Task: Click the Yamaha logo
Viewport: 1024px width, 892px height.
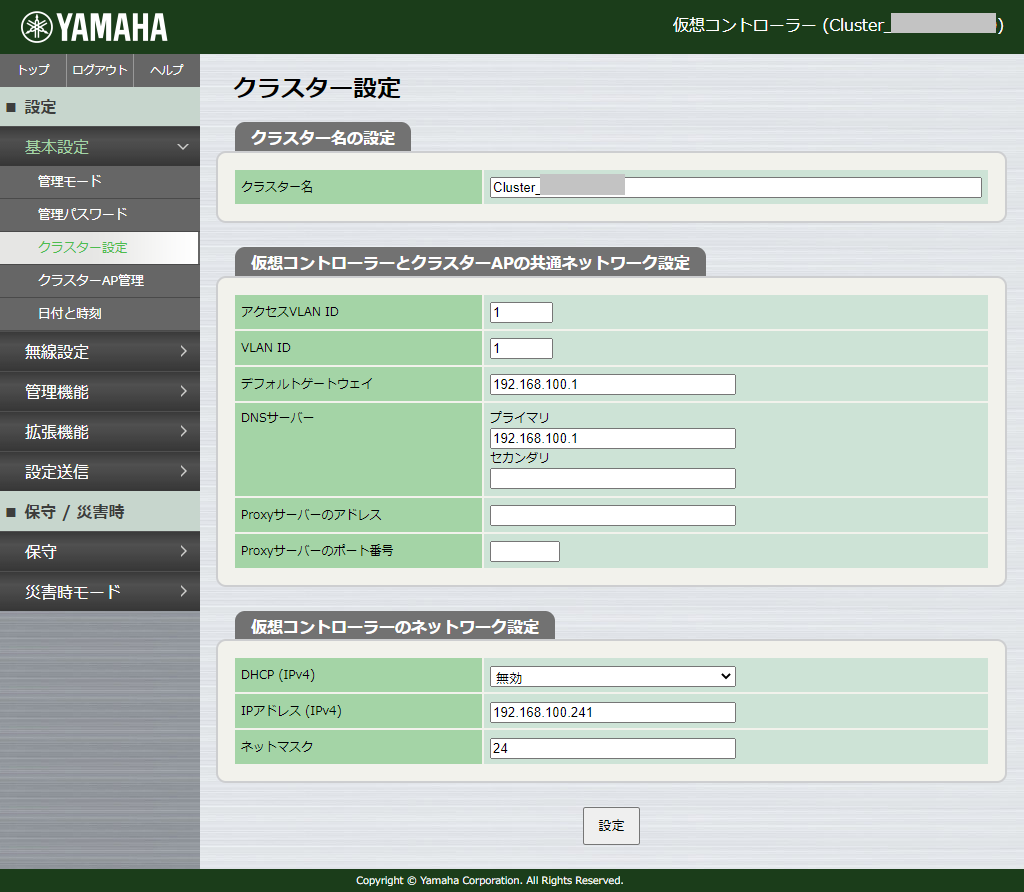Action: pos(90,27)
